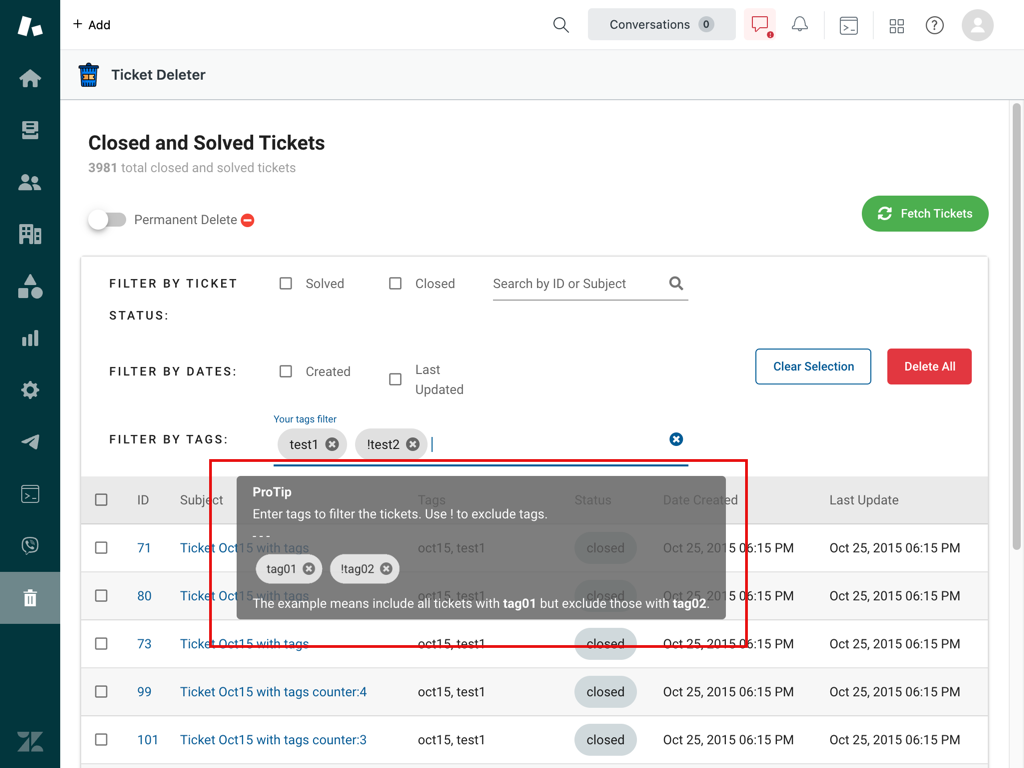Select the Ticket Deleter trash icon in the sidebar
The width and height of the screenshot is (1024, 768).
30,598
